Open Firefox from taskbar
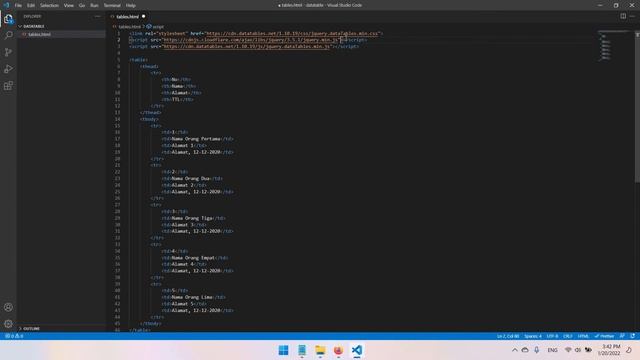This screenshot has height=360, width=640. click(338, 350)
